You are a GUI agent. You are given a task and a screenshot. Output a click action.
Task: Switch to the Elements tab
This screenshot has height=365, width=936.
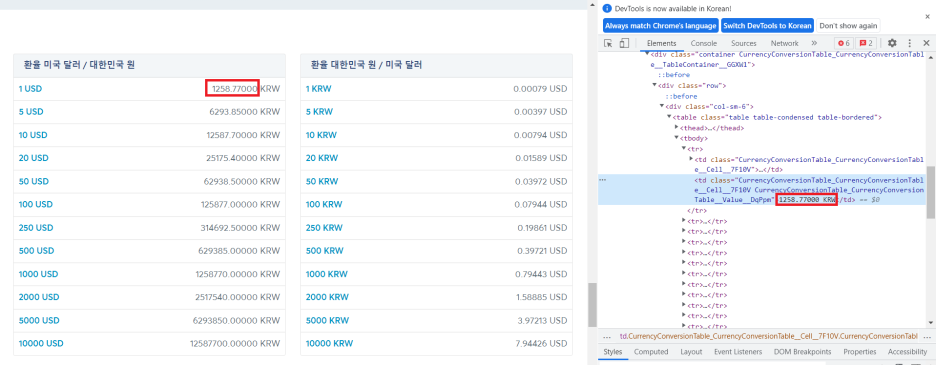pos(661,43)
